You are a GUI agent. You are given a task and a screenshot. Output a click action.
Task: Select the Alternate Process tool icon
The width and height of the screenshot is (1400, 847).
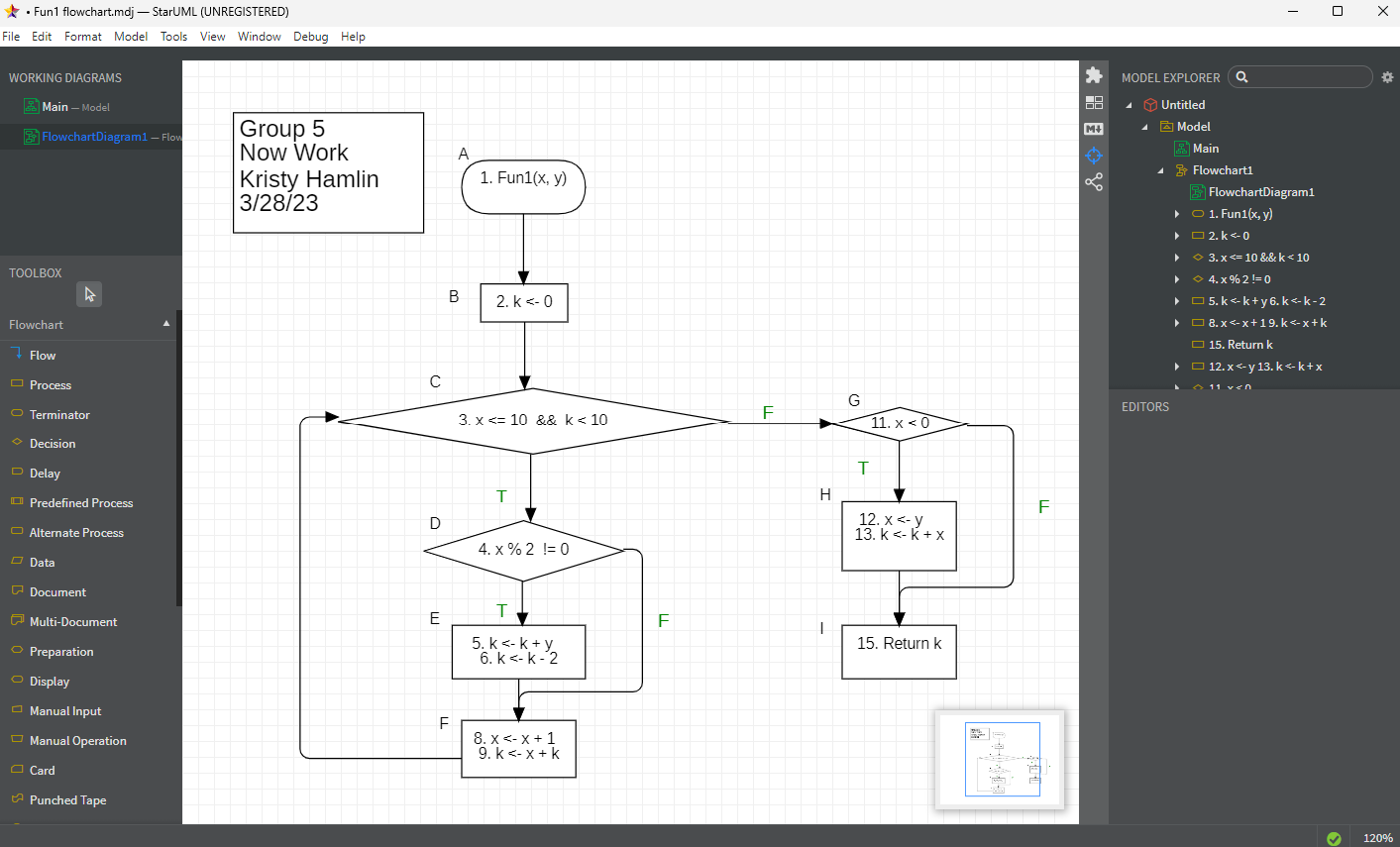click(x=17, y=531)
